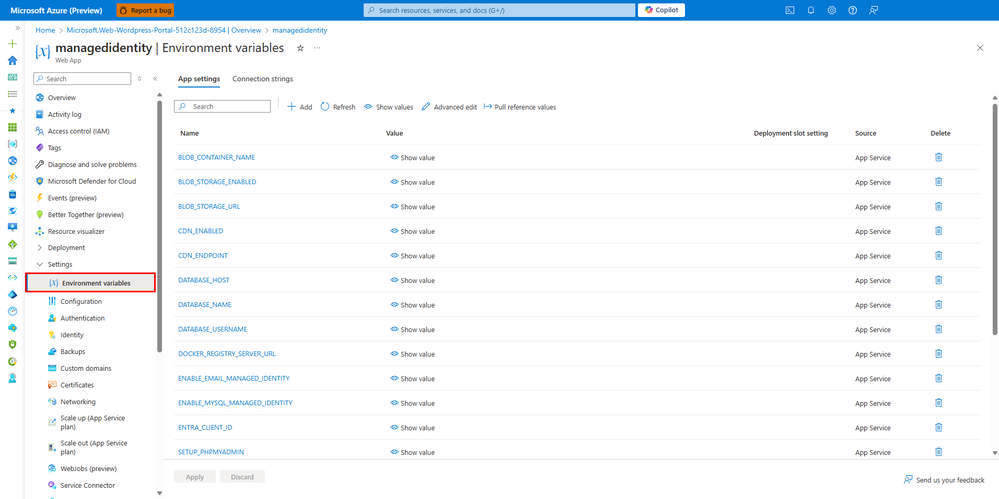Open Diagnose and solve problems
The width and height of the screenshot is (999, 499).
(x=92, y=164)
